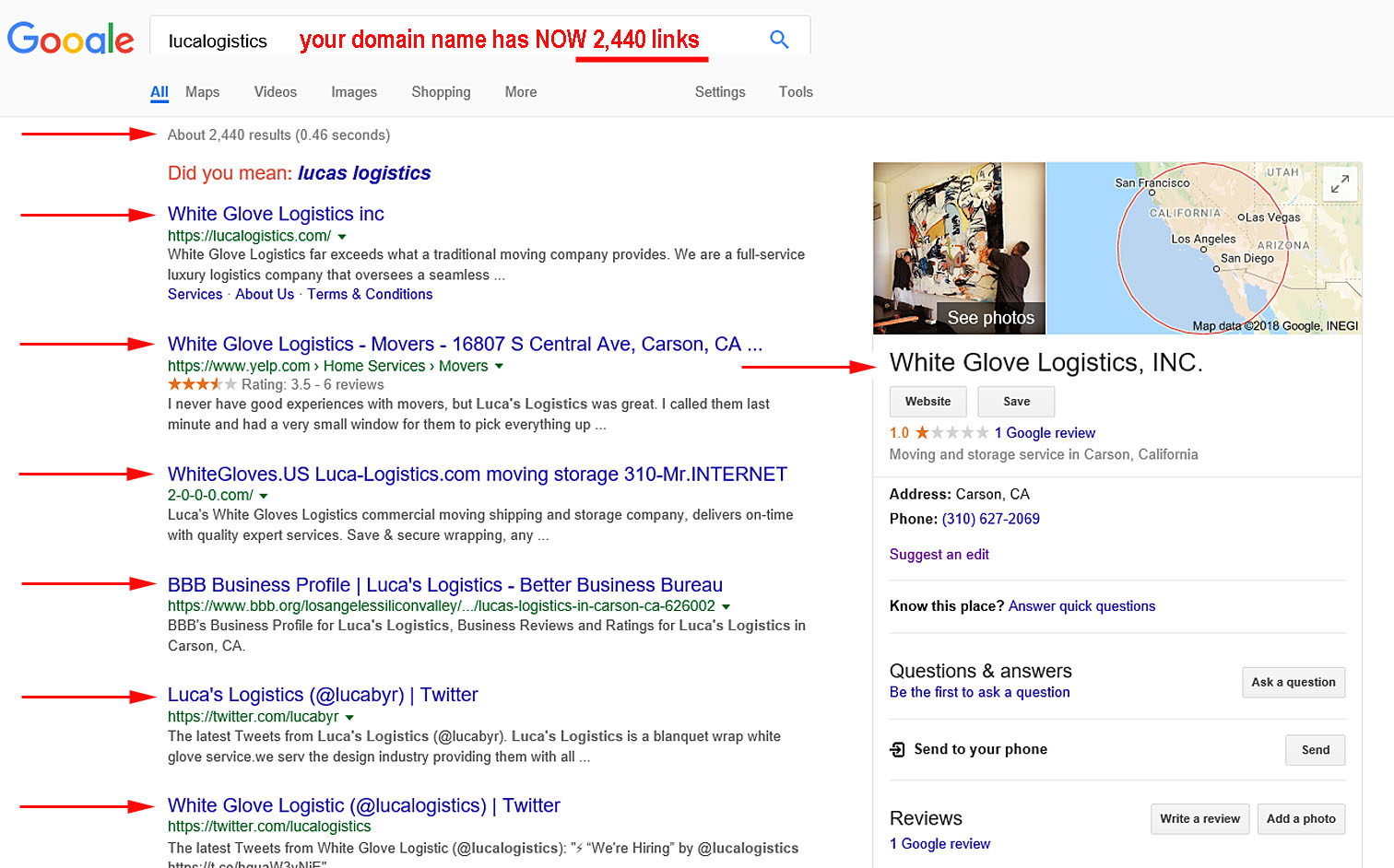Click the 'Add a photo' button
Screen dimensions: 1394x868
point(1301,819)
